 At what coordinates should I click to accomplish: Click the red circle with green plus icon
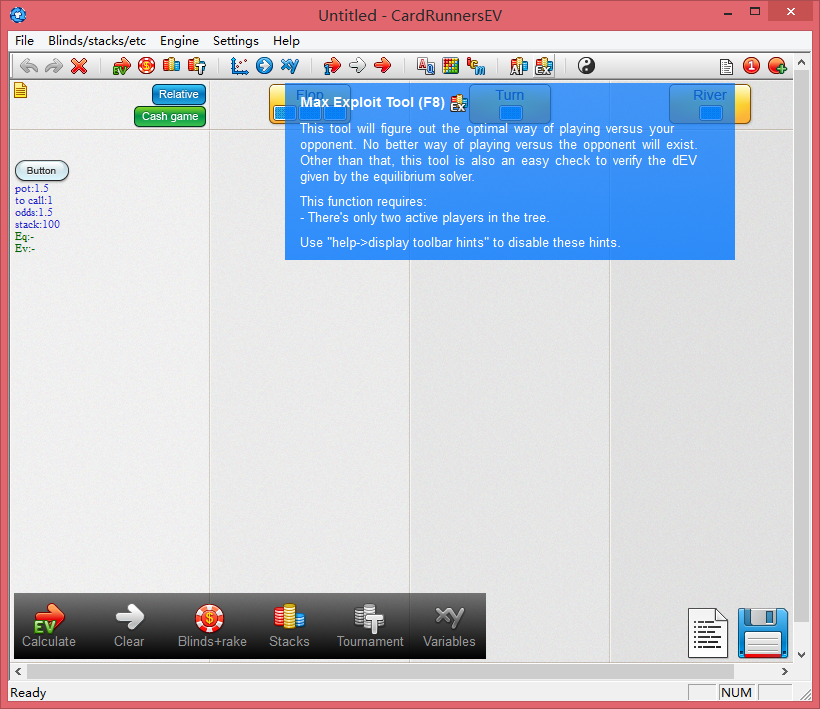point(777,66)
